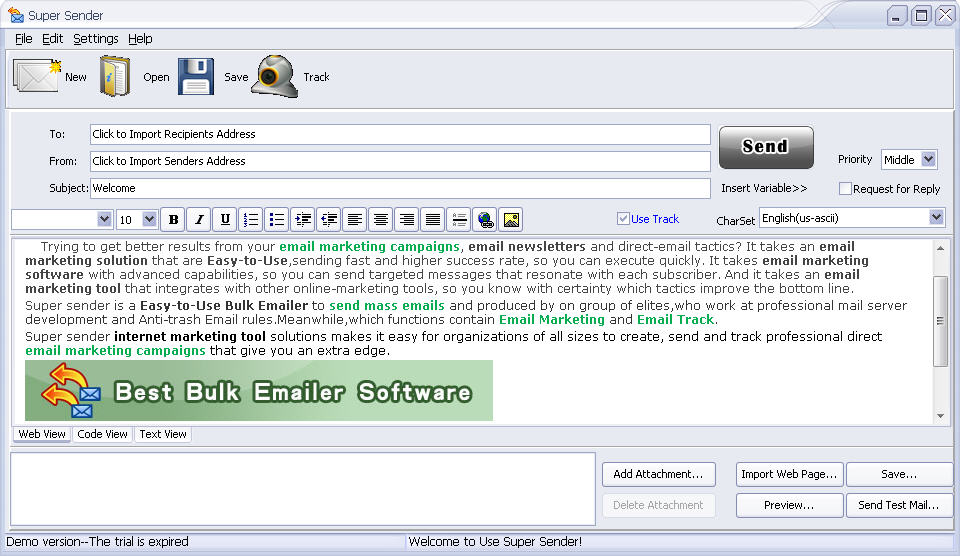960x556 pixels.
Task: Click the green 'send mass emails' link text
Action: coord(387,305)
